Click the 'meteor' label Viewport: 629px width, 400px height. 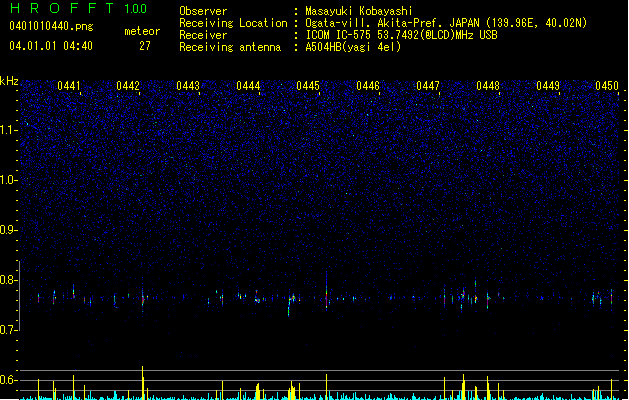pos(142,31)
